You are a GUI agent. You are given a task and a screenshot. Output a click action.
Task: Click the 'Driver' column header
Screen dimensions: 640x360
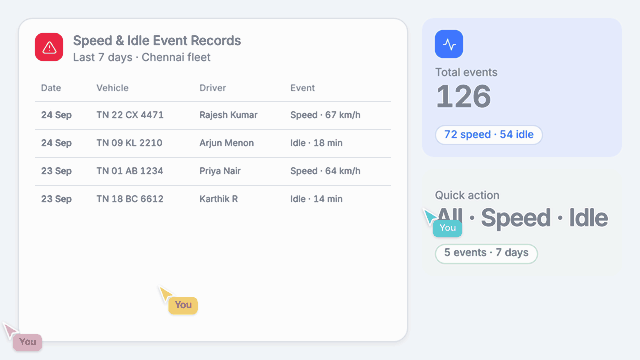pos(213,88)
